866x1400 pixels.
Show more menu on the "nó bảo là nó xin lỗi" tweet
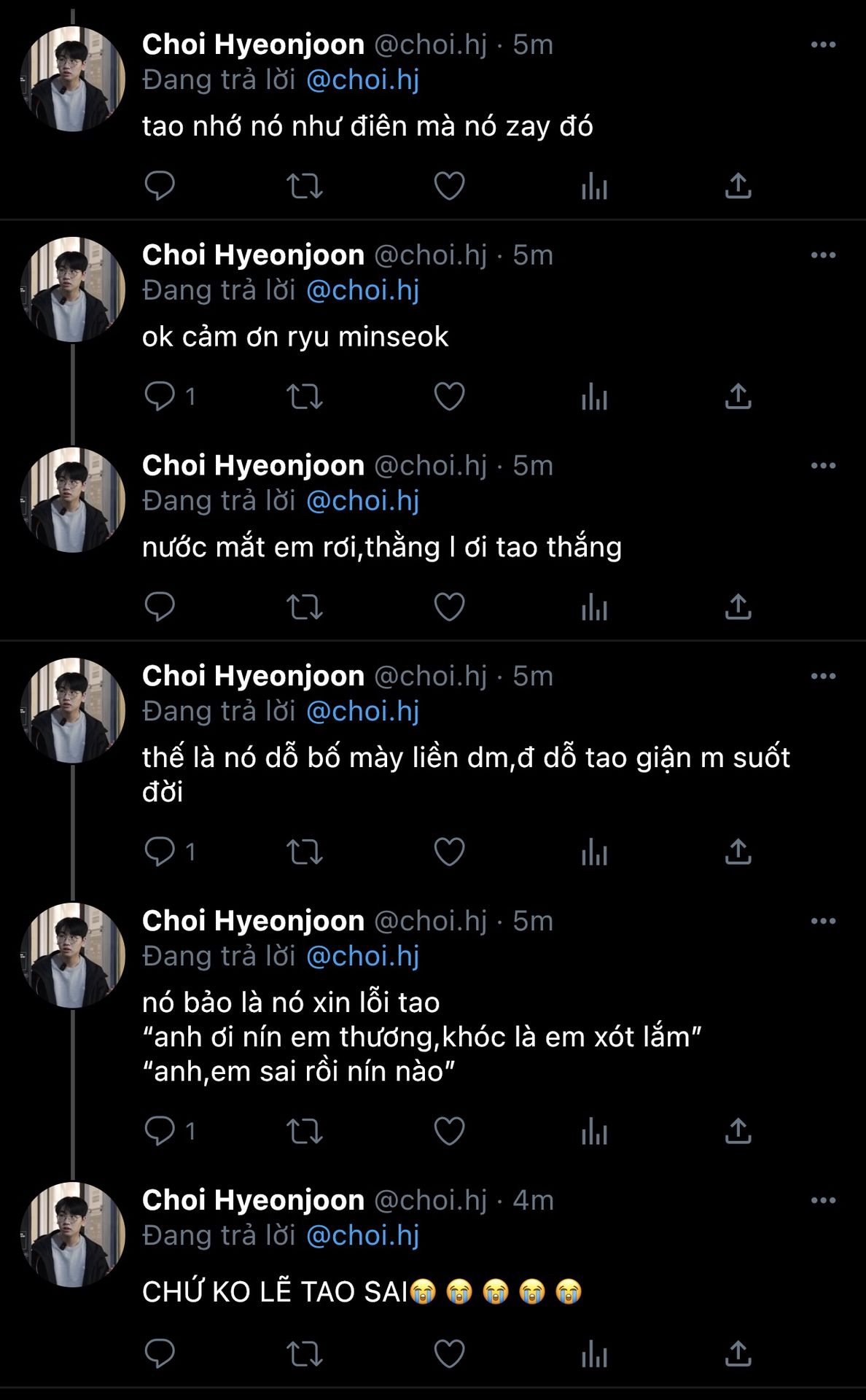tap(823, 921)
